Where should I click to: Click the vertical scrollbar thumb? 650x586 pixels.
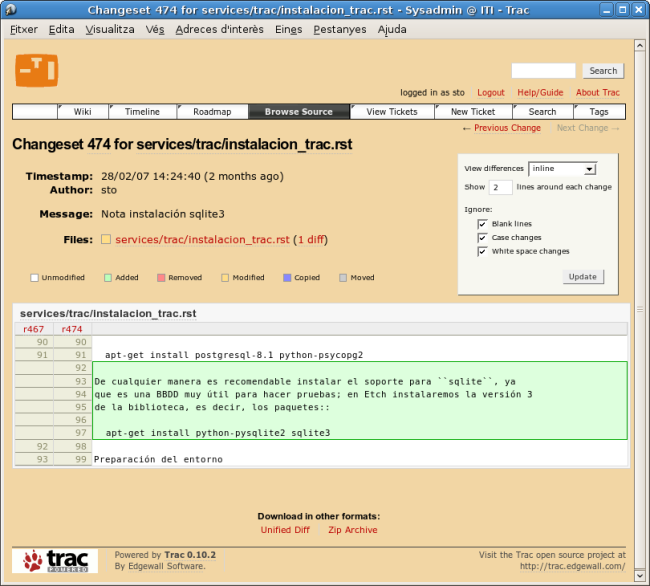640,309
